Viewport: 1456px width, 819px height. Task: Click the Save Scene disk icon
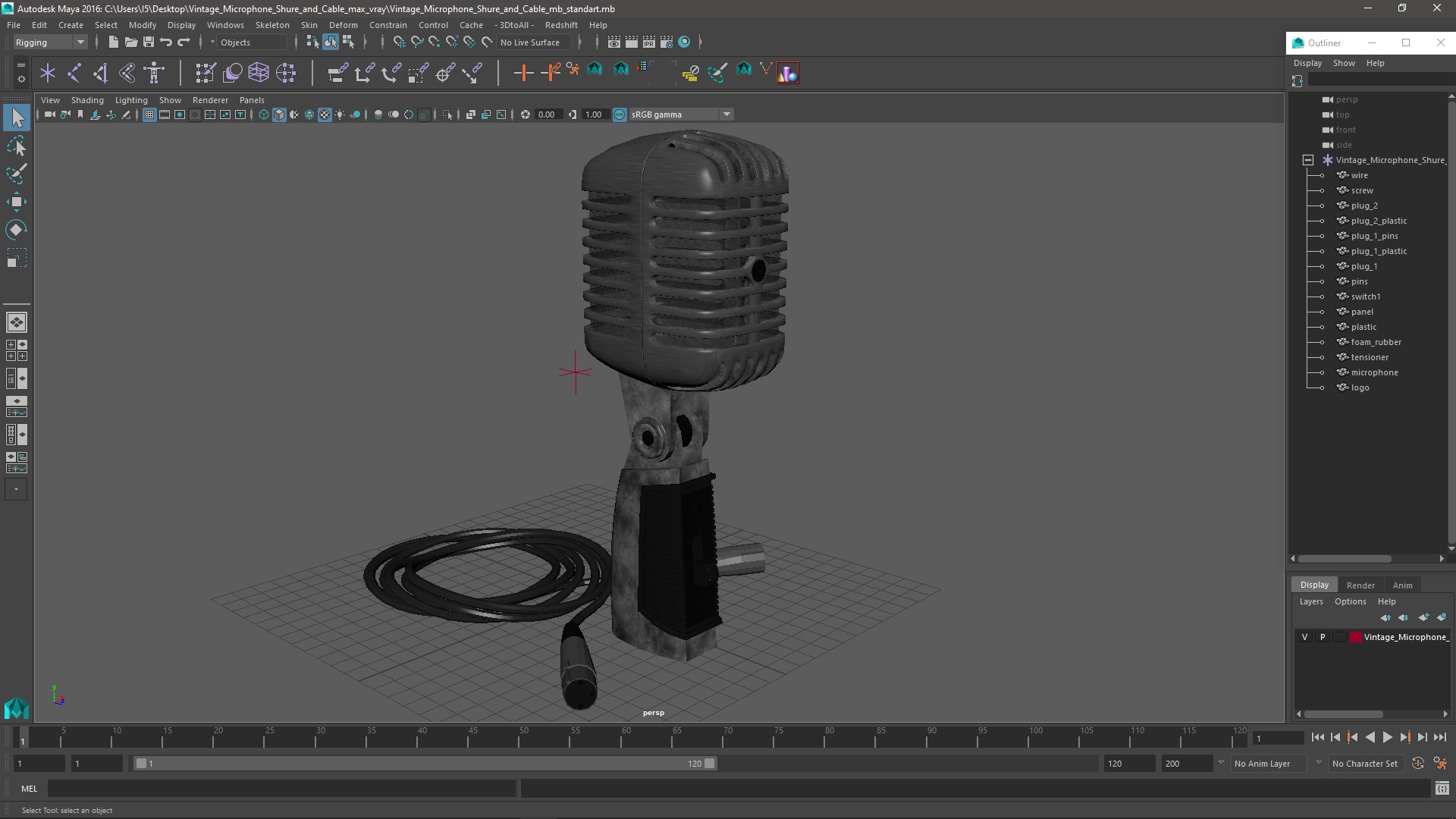click(x=149, y=42)
